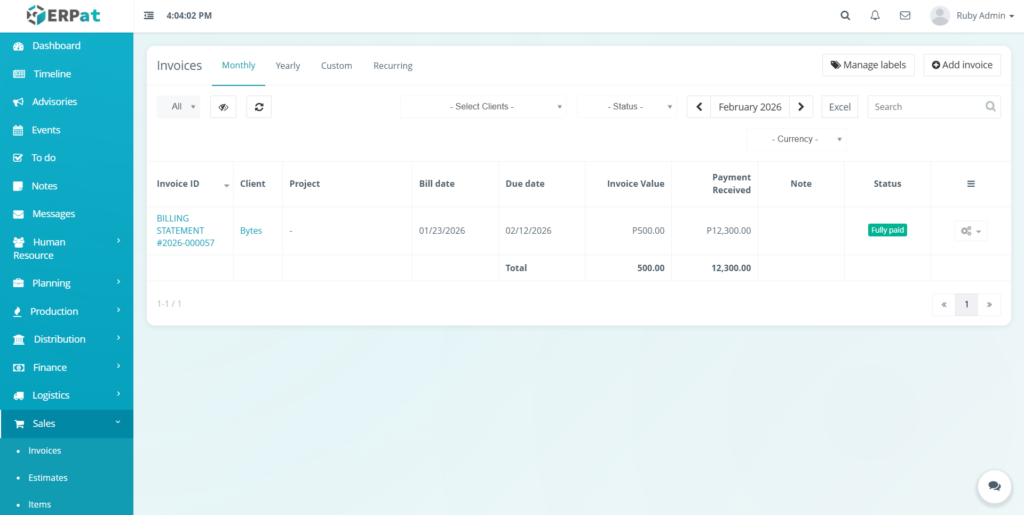This screenshot has width=1024, height=515.
Task: Toggle column visibility eye-slash button
Action: coord(223,107)
